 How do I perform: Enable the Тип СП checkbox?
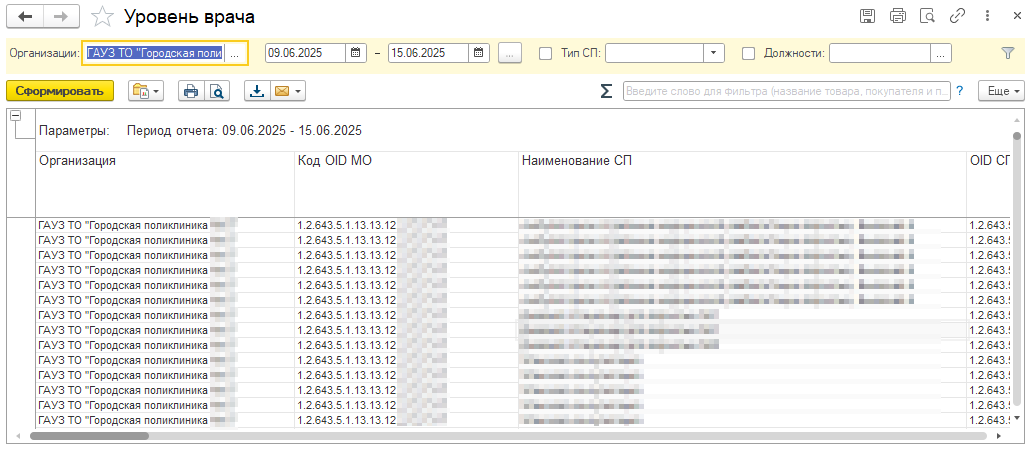point(545,53)
